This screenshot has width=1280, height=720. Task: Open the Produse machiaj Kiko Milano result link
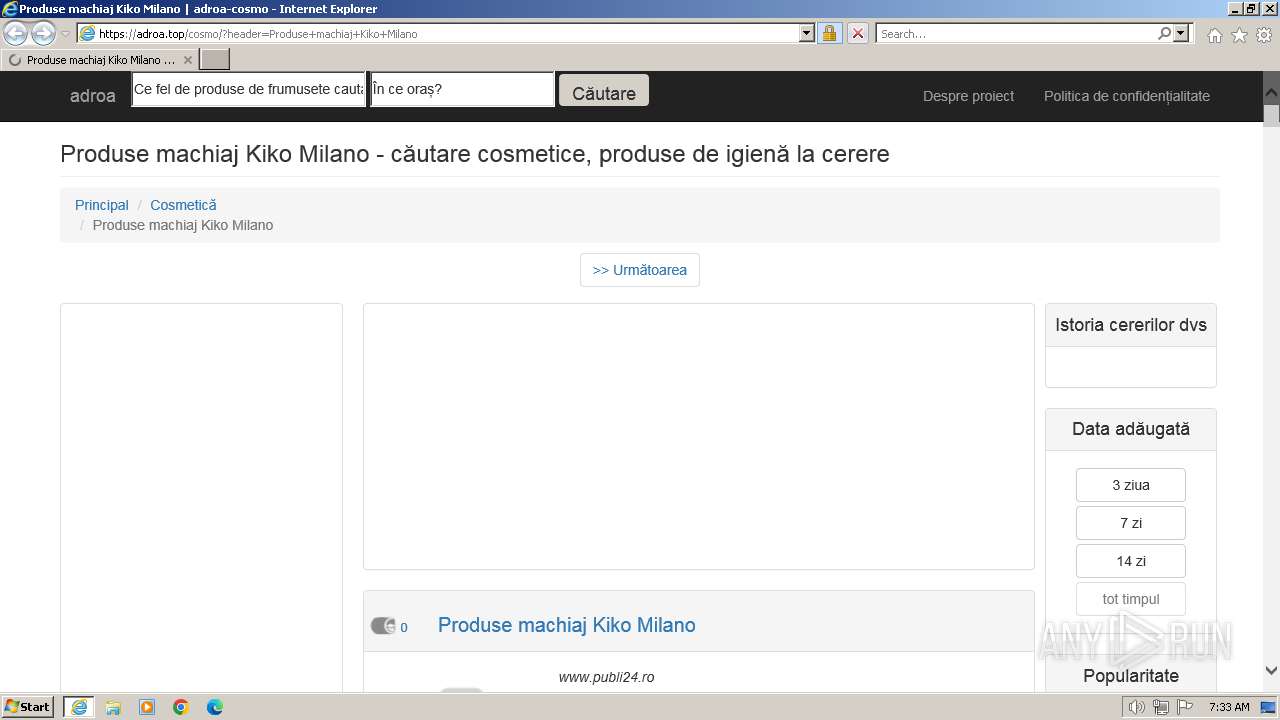click(567, 625)
